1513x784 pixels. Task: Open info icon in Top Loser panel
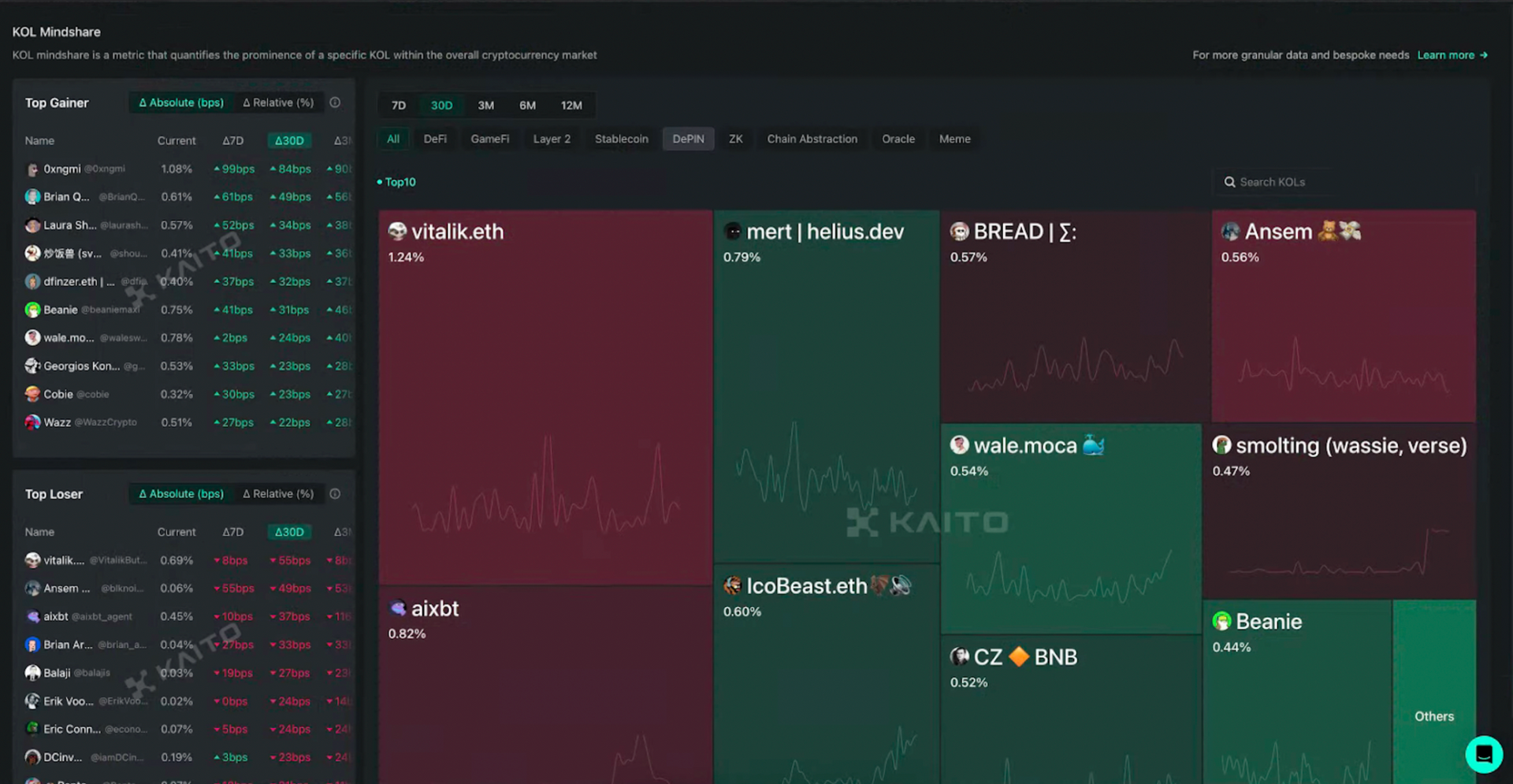tap(335, 494)
